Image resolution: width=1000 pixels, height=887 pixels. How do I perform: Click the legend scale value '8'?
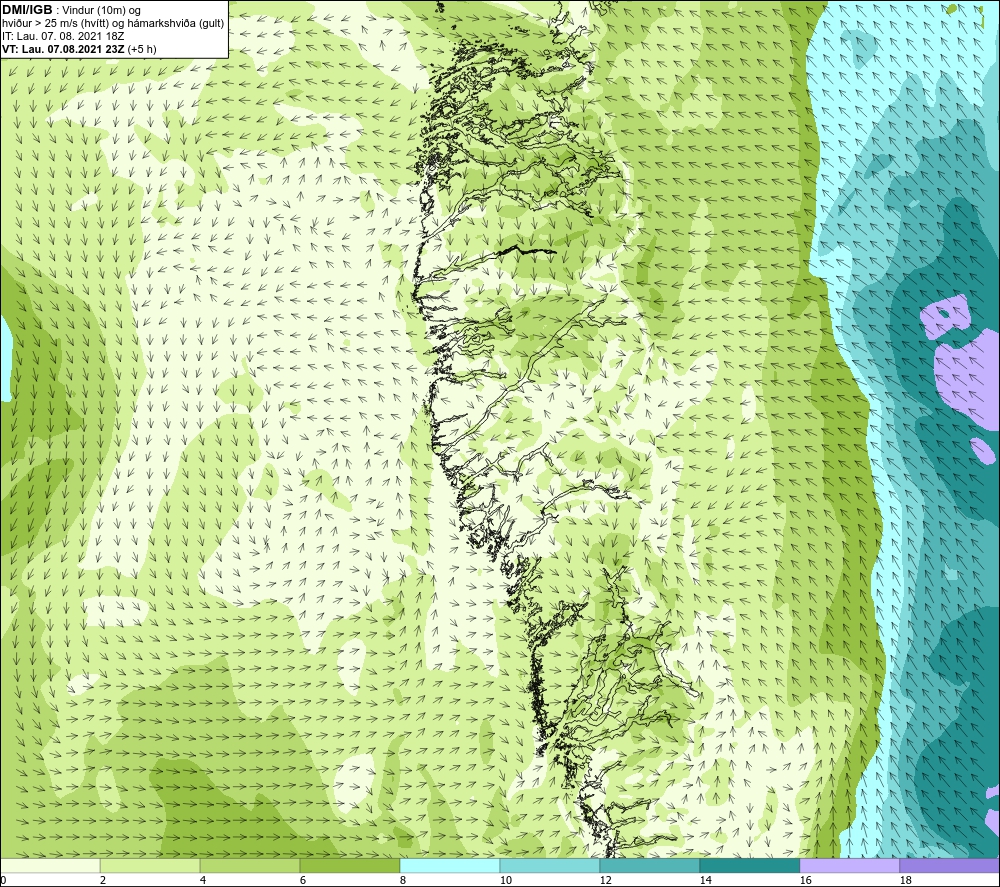pyautogui.click(x=403, y=880)
